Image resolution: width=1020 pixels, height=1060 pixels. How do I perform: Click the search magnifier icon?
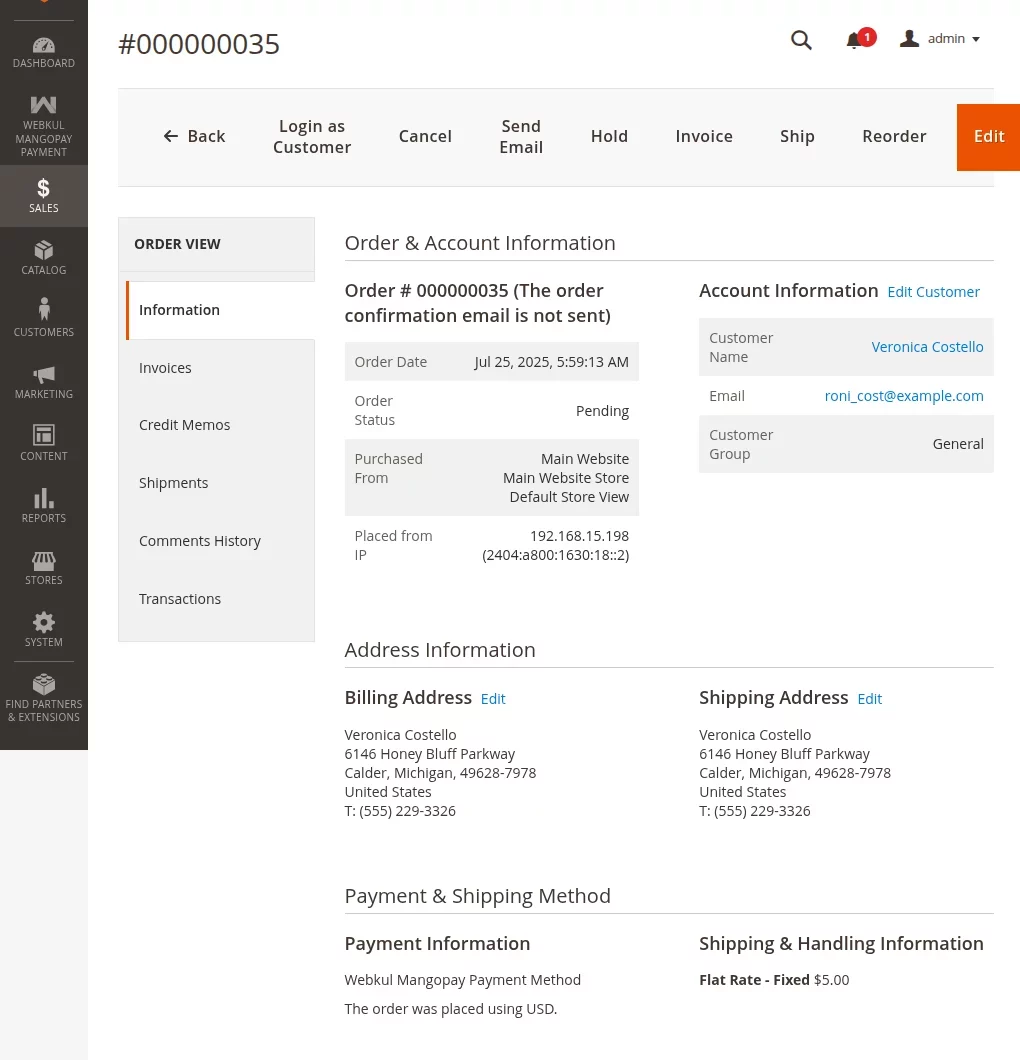coord(801,40)
